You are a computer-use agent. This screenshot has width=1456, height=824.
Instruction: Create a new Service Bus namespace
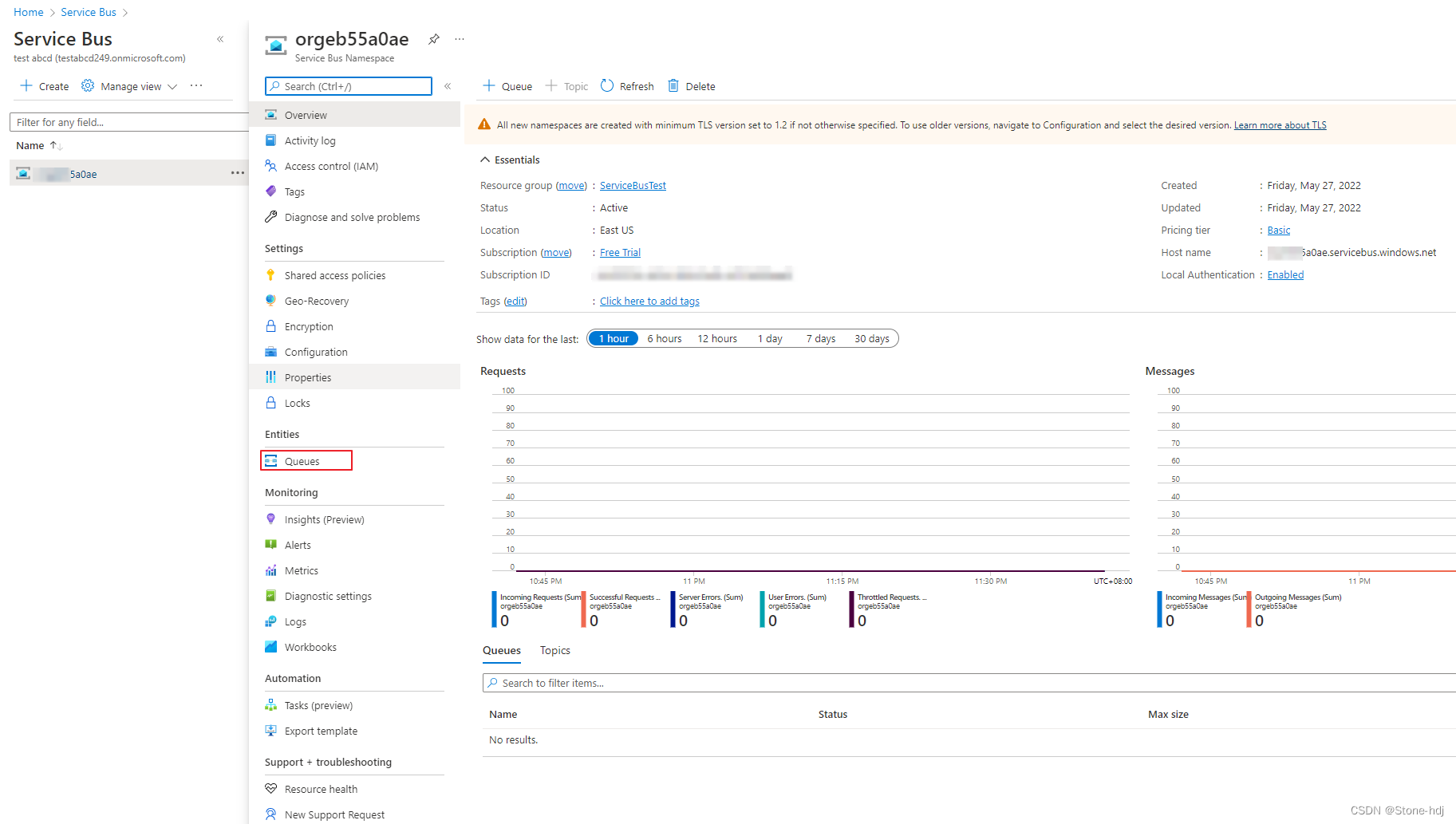click(x=45, y=86)
